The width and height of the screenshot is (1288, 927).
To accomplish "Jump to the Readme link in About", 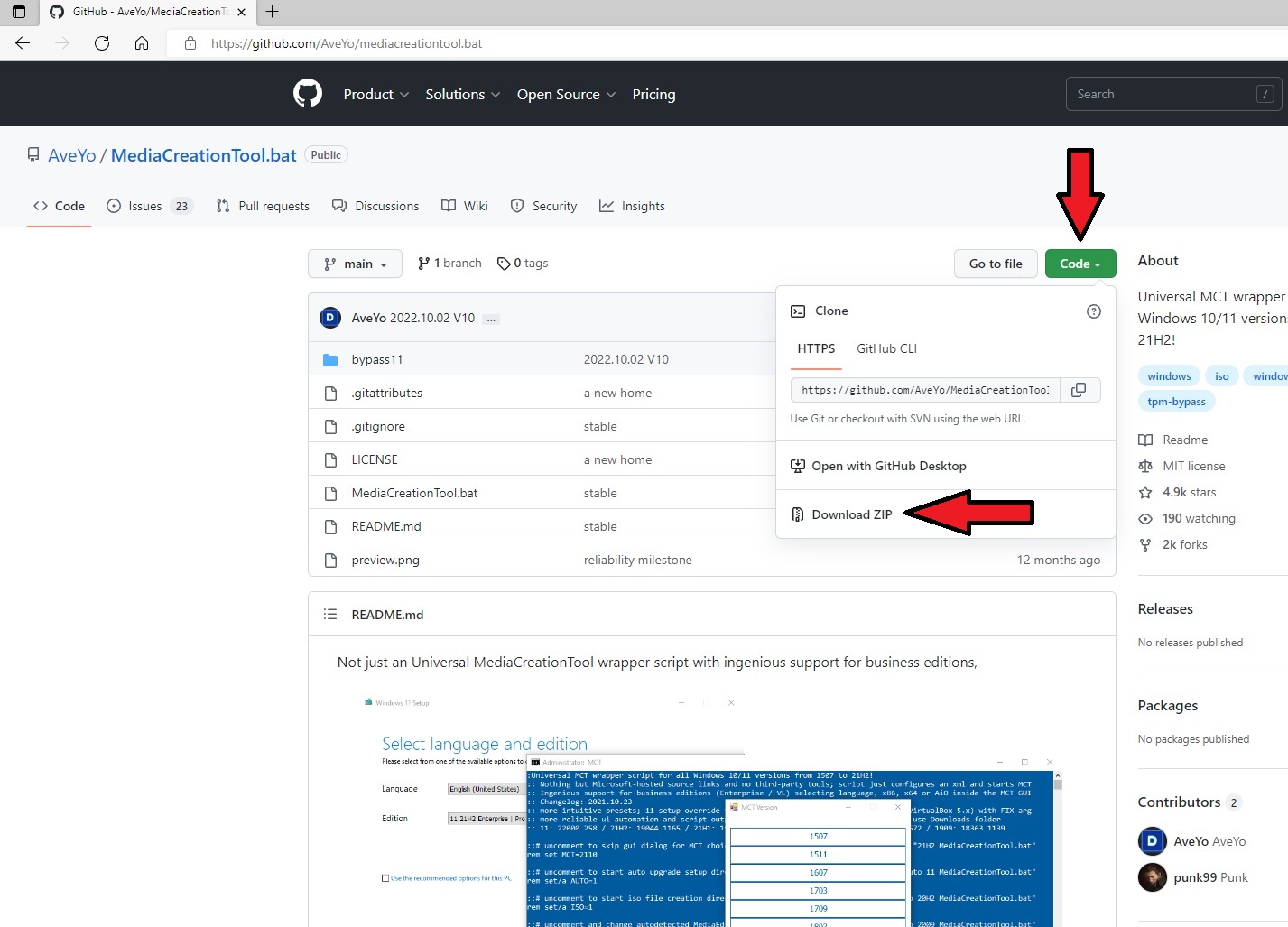I will (x=1173, y=440).
